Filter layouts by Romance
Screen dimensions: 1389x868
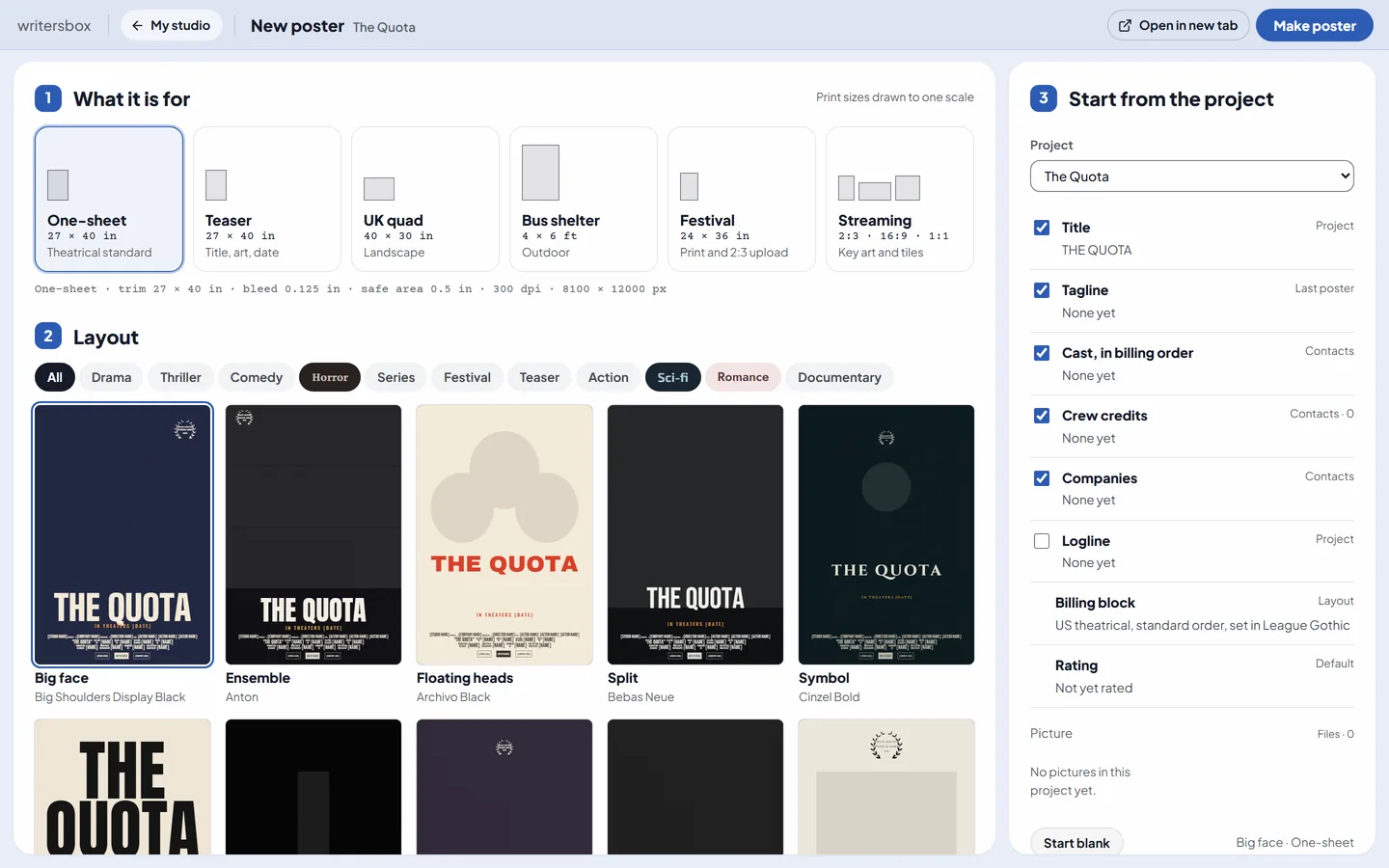pos(743,377)
